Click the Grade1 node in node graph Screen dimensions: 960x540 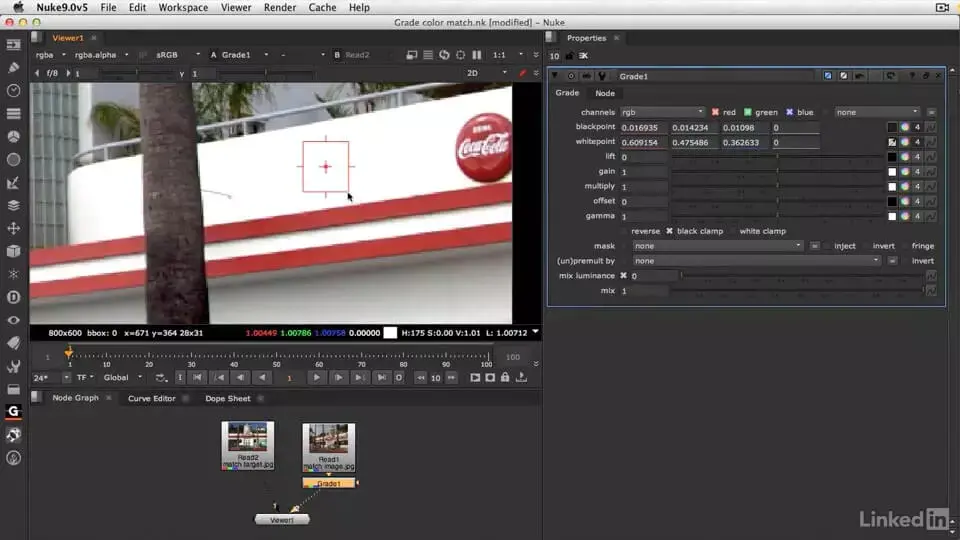pyautogui.click(x=329, y=484)
